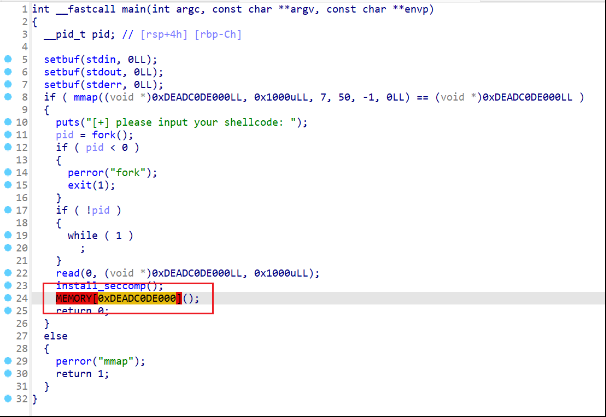Click the [rbp-Ch] comment
This screenshot has height=417, width=606.
218,34
